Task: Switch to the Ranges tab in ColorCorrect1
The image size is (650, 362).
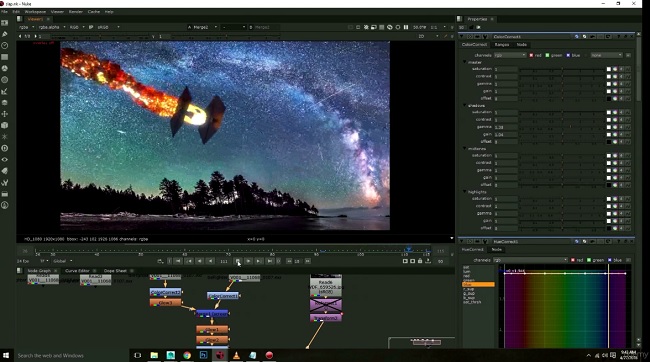Action: pyautogui.click(x=502, y=45)
